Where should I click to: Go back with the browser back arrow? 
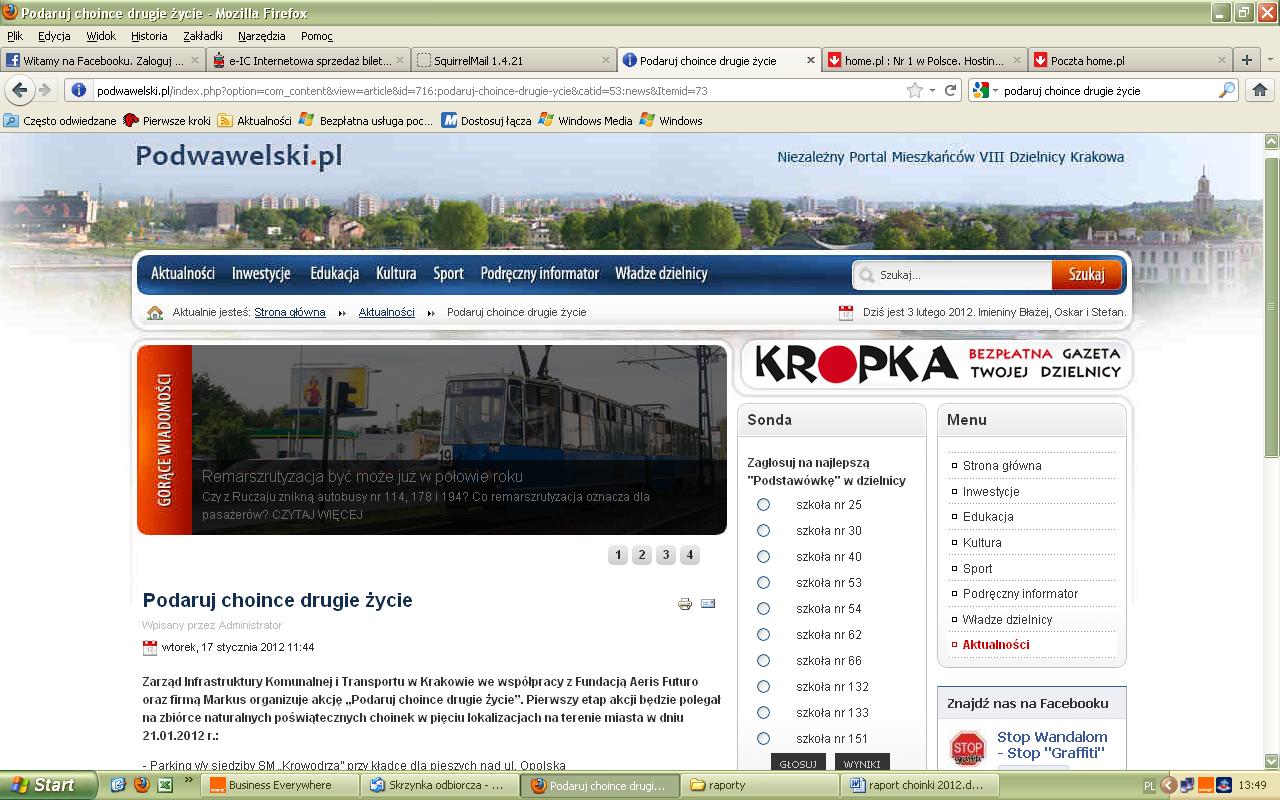pyautogui.click(x=20, y=90)
